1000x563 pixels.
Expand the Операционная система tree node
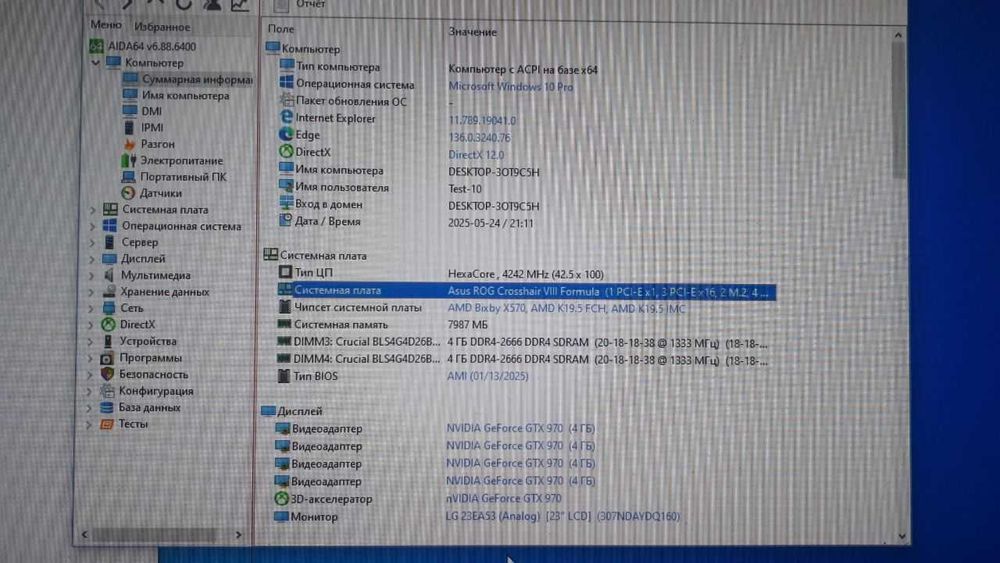click(93, 226)
